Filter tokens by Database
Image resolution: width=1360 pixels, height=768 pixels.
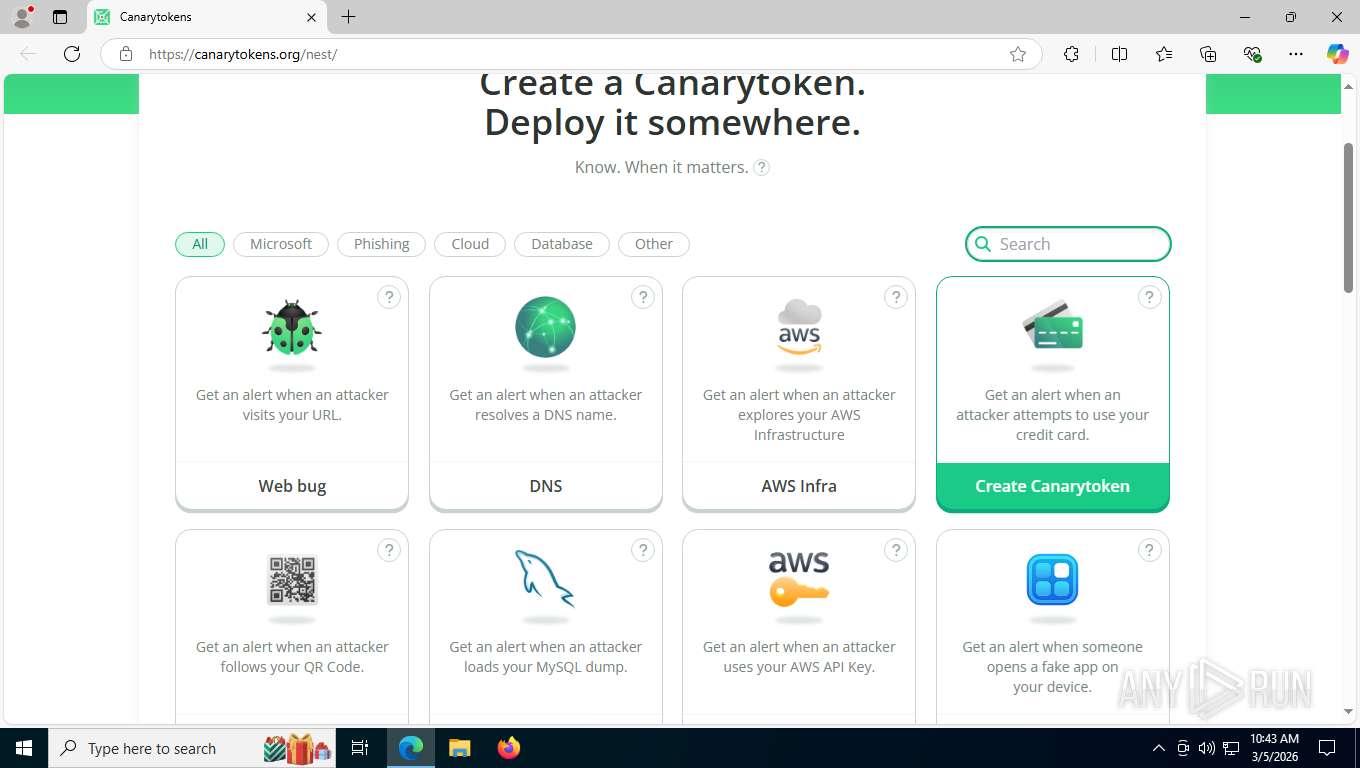pyautogui.click(x=562, y=244)
